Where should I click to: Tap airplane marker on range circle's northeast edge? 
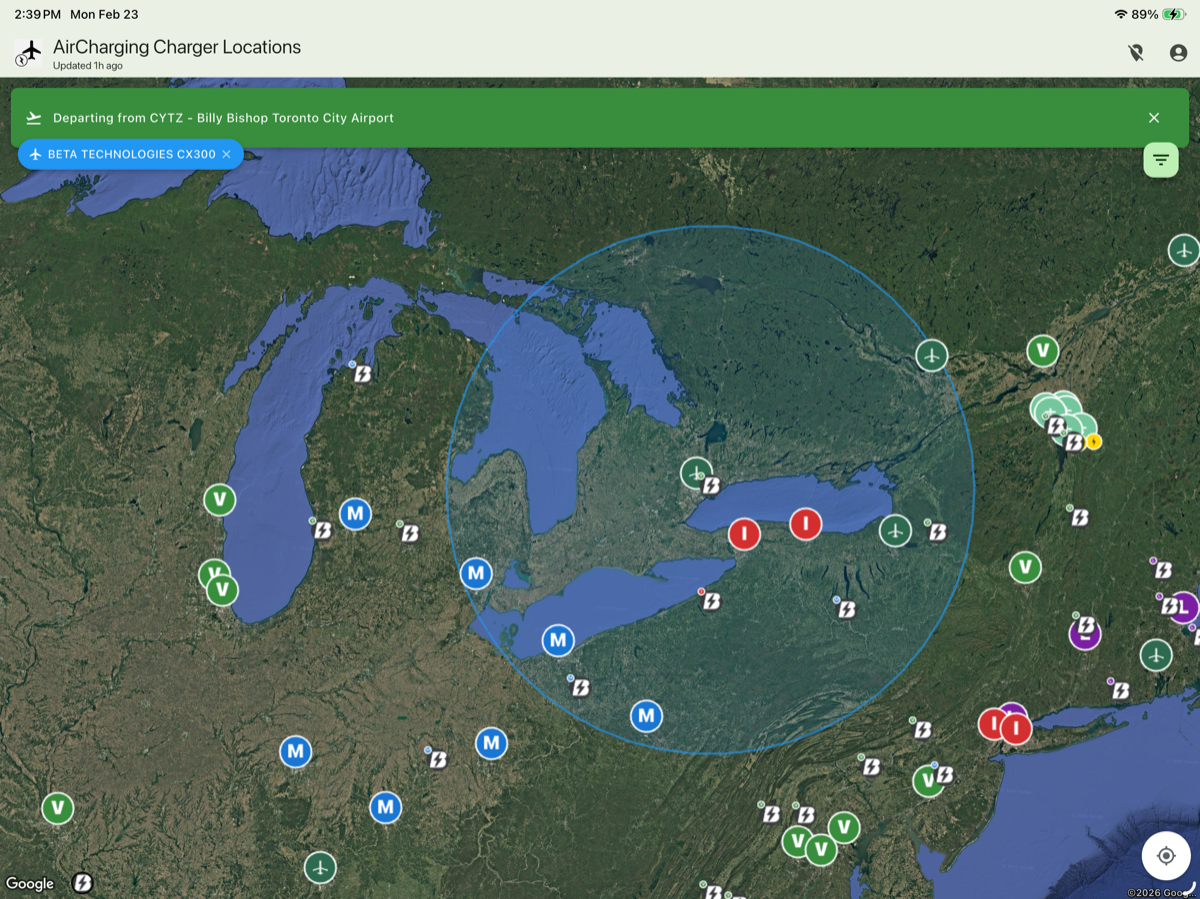point(931,355)
